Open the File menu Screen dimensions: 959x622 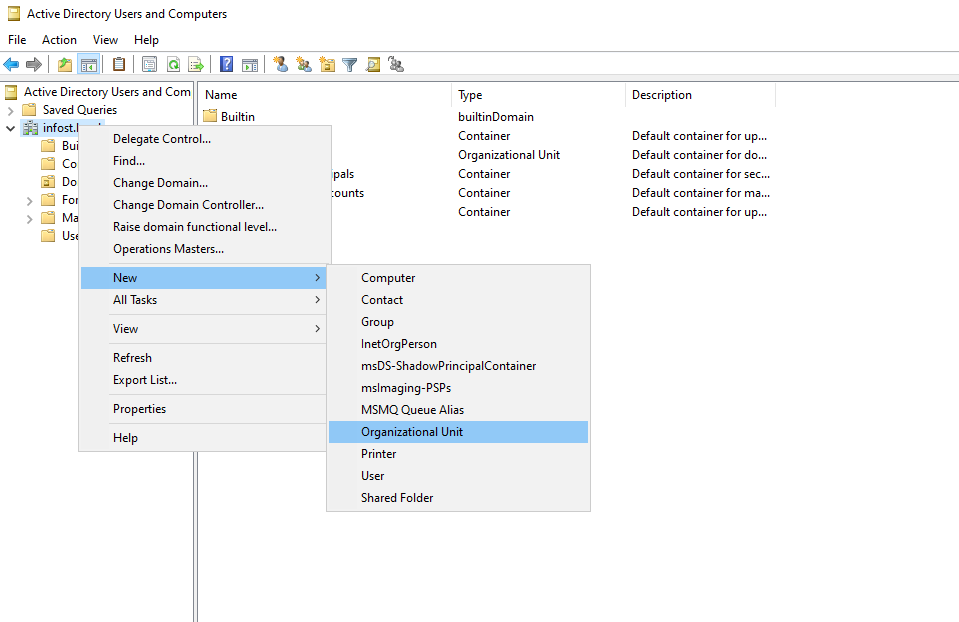(x=17, y=40)
